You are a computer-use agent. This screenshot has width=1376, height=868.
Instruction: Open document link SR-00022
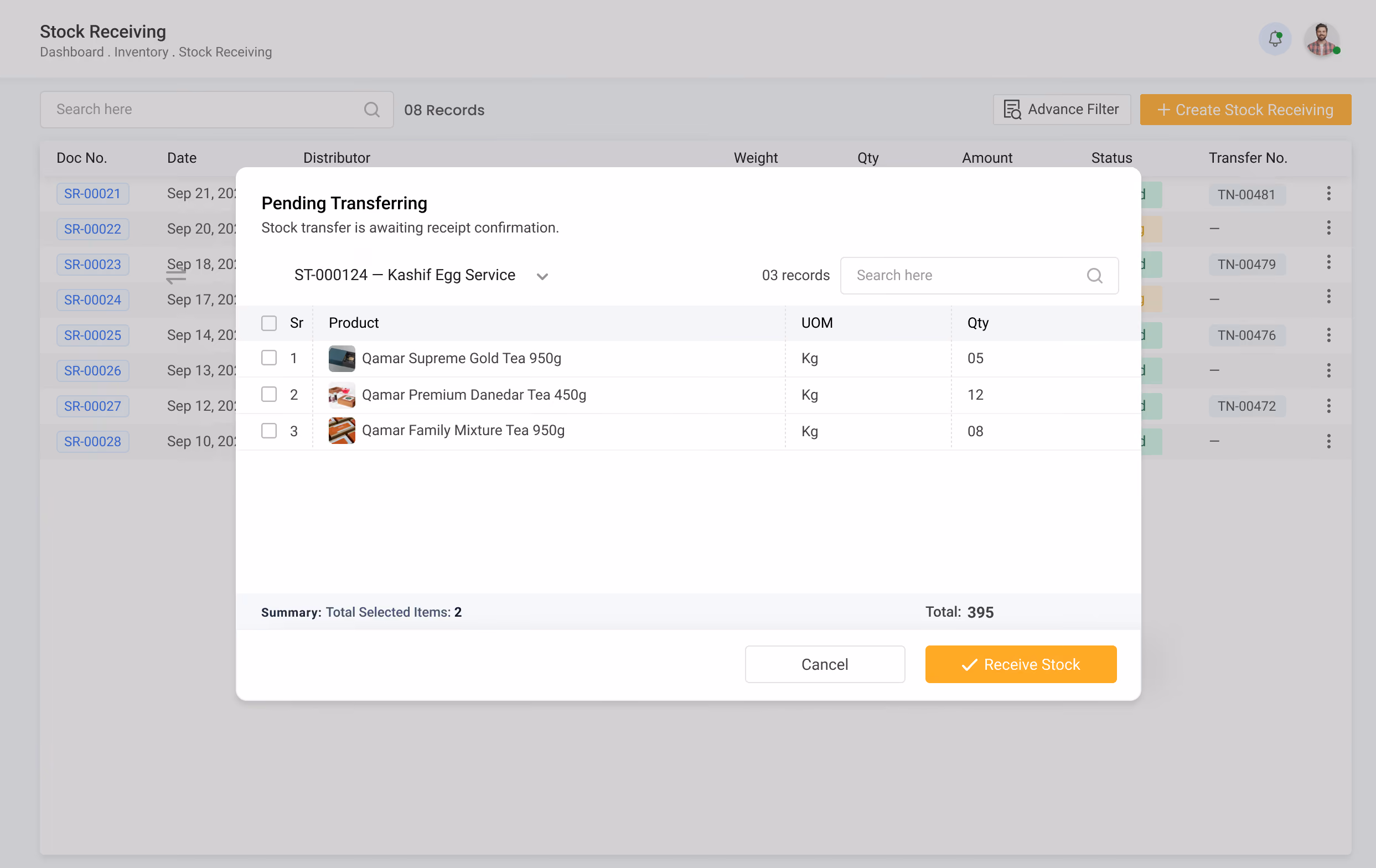pos(92,229)
